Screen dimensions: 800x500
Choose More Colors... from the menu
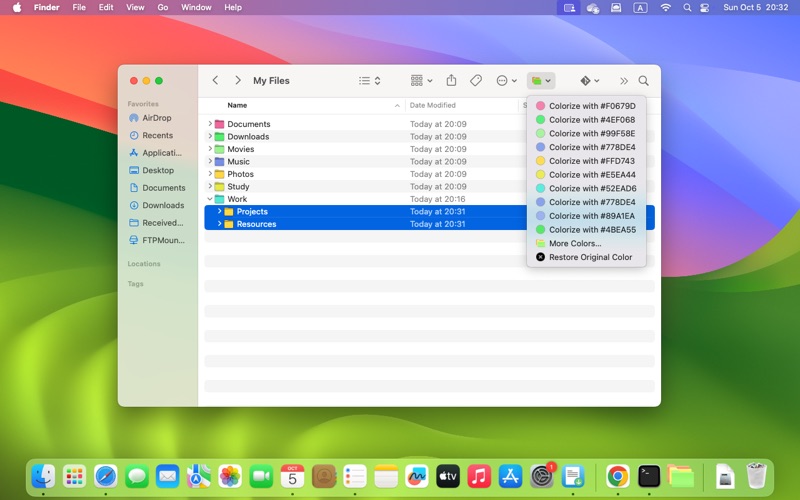click(x=575, y=243)
